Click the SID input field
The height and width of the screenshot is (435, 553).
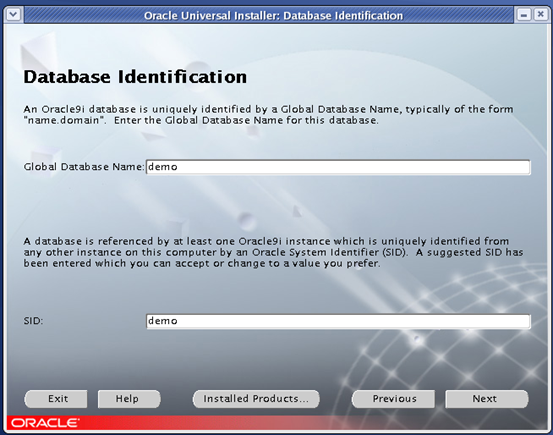click(338, 321)
